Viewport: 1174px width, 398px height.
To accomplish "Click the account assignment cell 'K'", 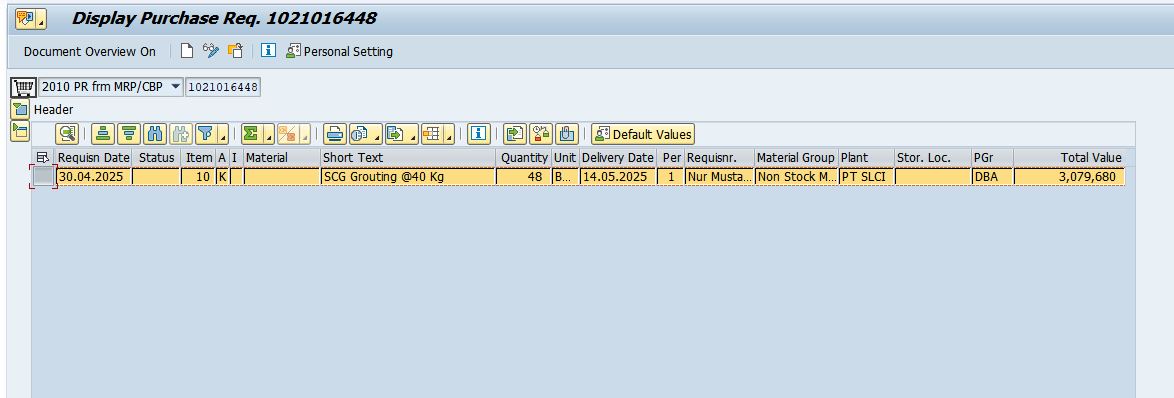I will [x=222, y=177].
